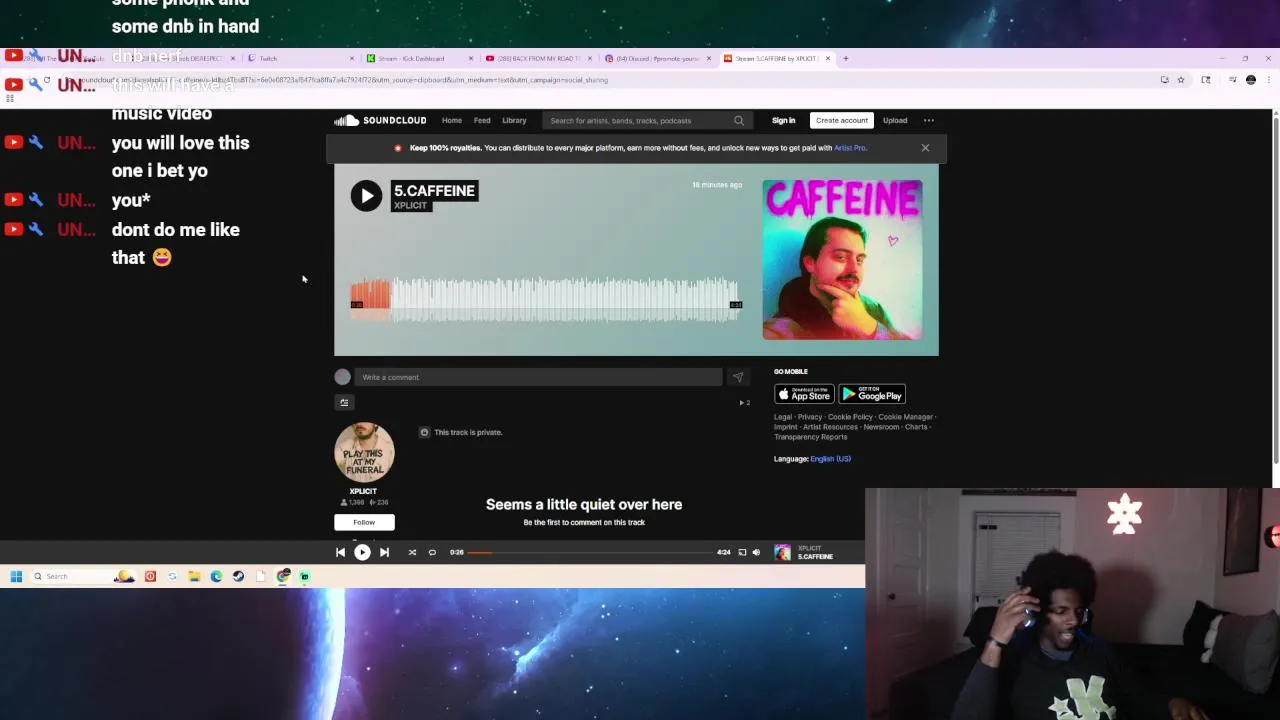The height and width of the screenshot is (720, 1280).
Task: Skip to previous track in bottom player
Action: click(x=340, y=552)
